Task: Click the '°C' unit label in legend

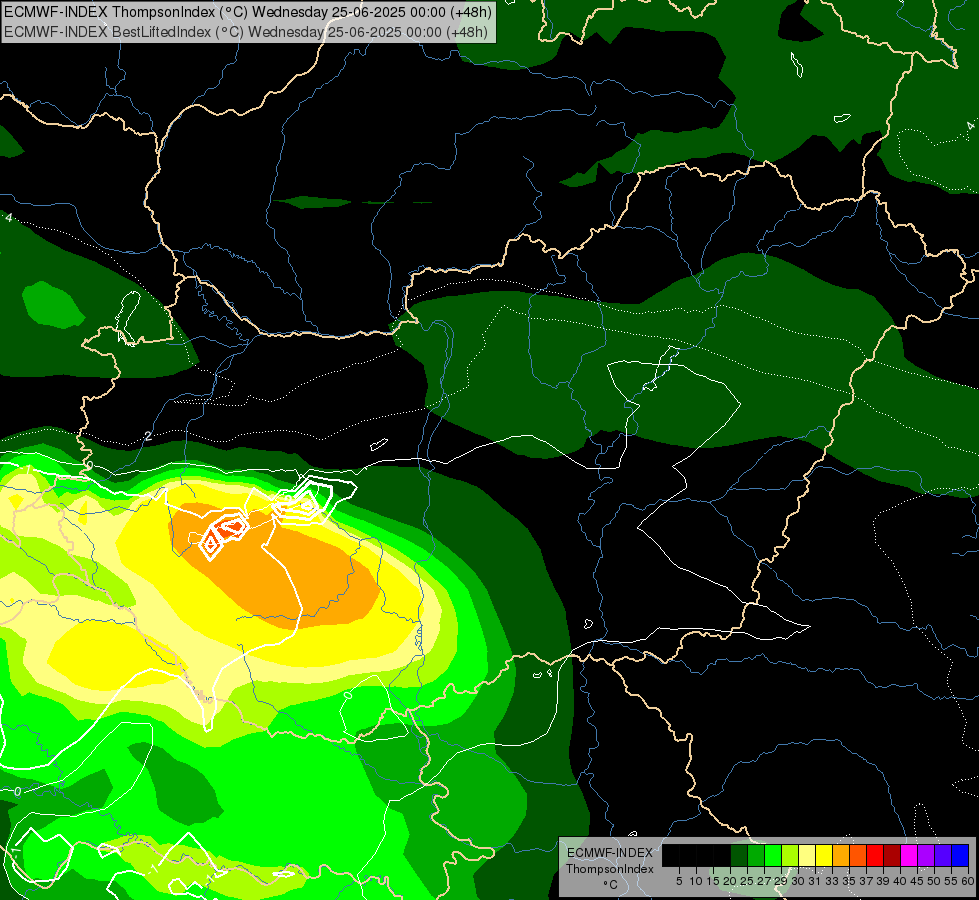Action: [610, 885]
